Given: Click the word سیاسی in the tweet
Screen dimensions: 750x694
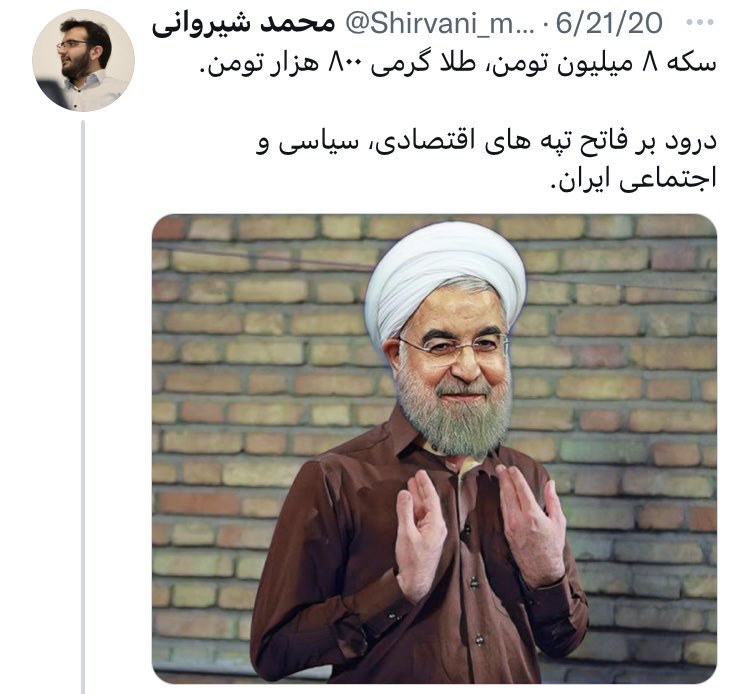Looking at the screenshot, I should point(317,143).
